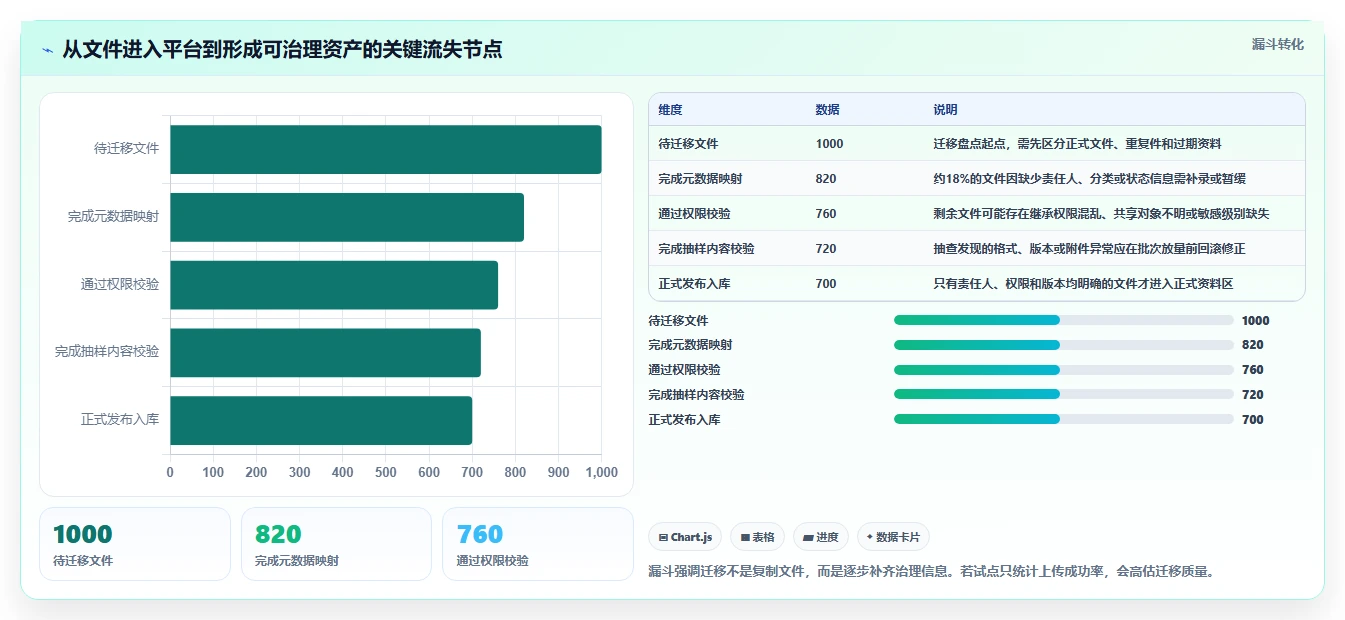Click description starting 约18%的文件
This screenshot has height=620, width=1345.
tap(1089, 179)
